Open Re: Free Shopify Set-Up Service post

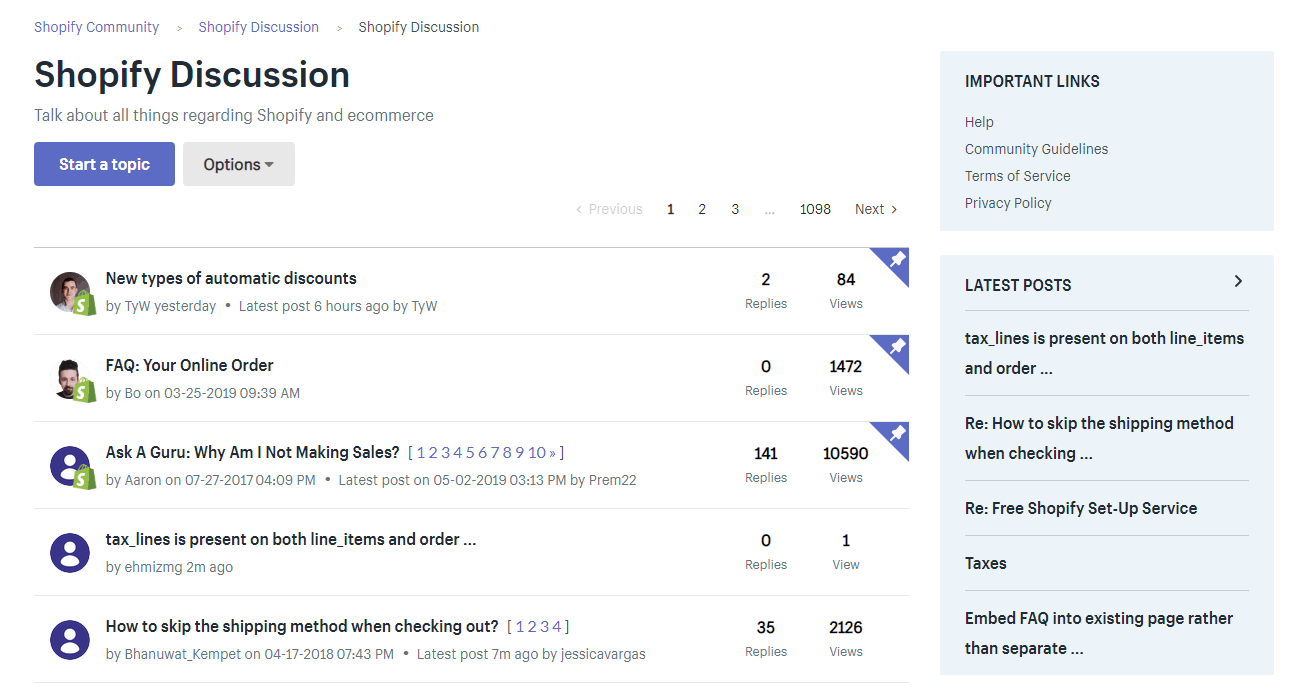click(x=1081, y=508)
